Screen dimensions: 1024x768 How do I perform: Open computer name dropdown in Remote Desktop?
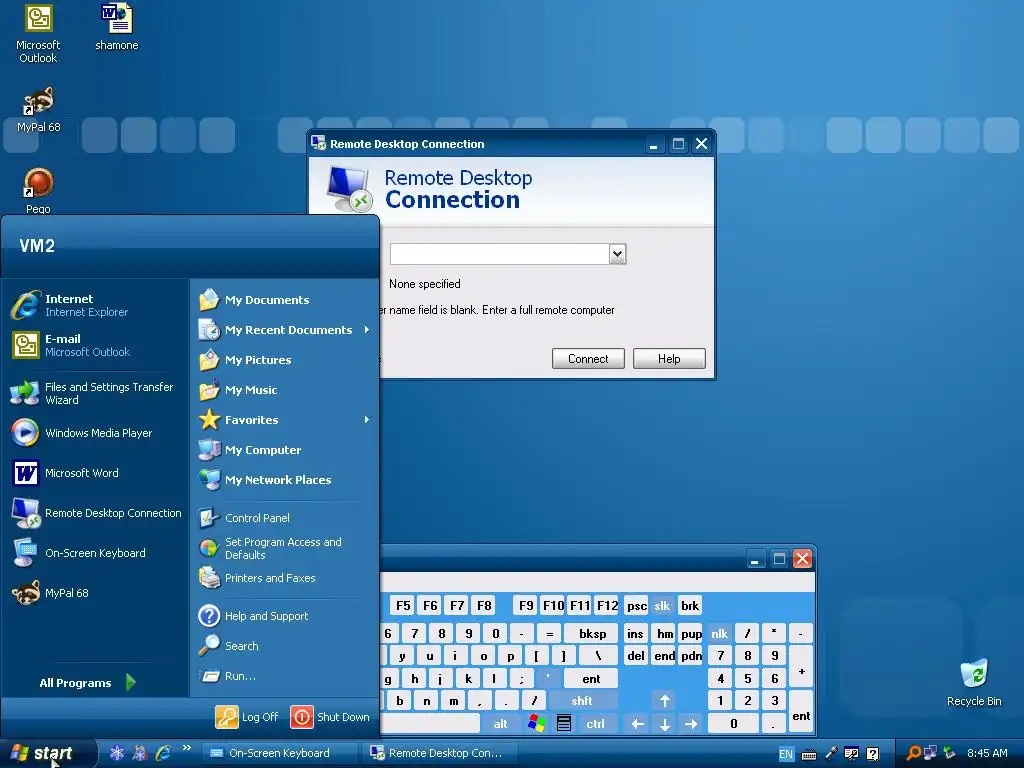point(617,254)
